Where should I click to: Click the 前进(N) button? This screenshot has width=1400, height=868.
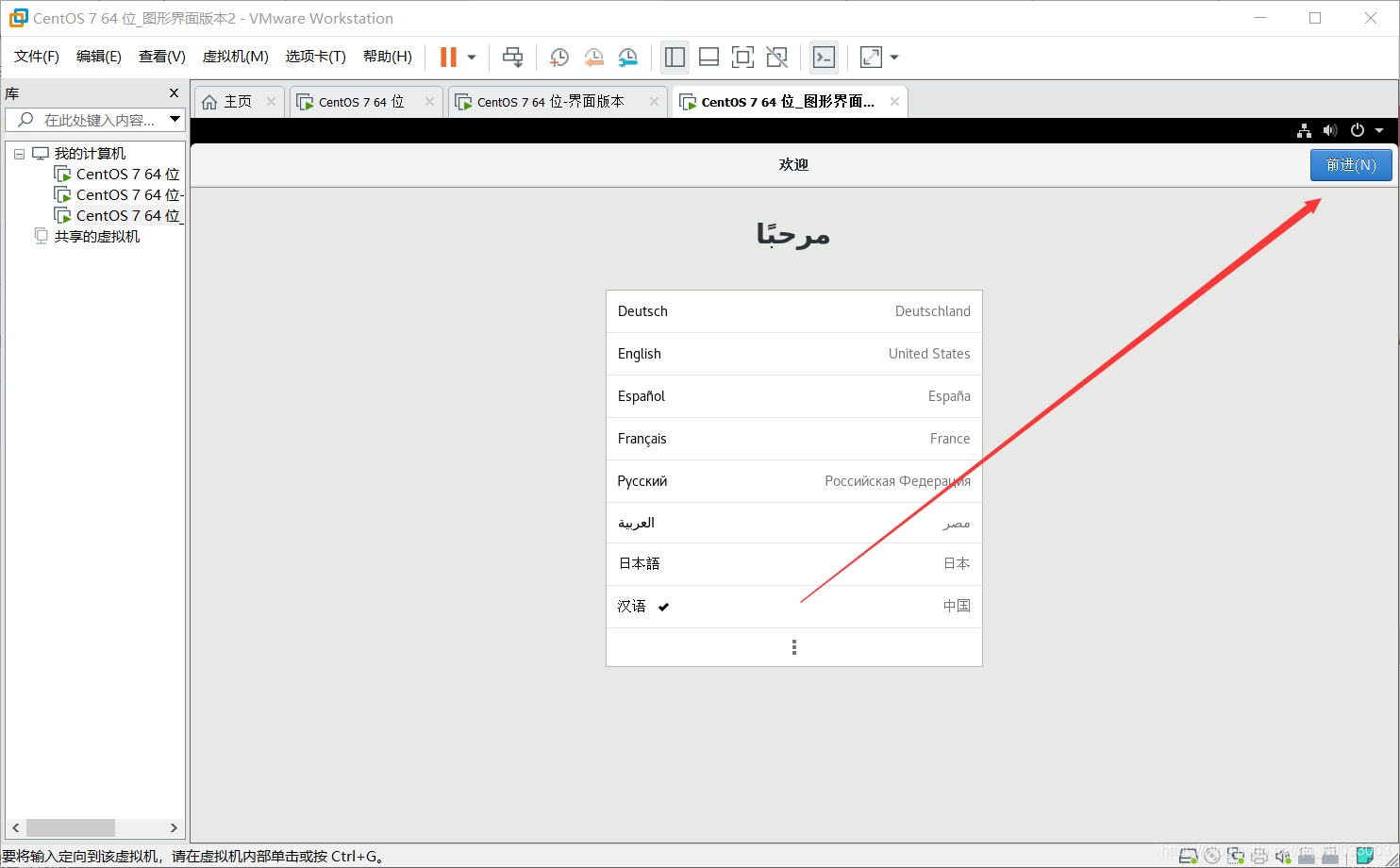click(x=1351, y=165)
